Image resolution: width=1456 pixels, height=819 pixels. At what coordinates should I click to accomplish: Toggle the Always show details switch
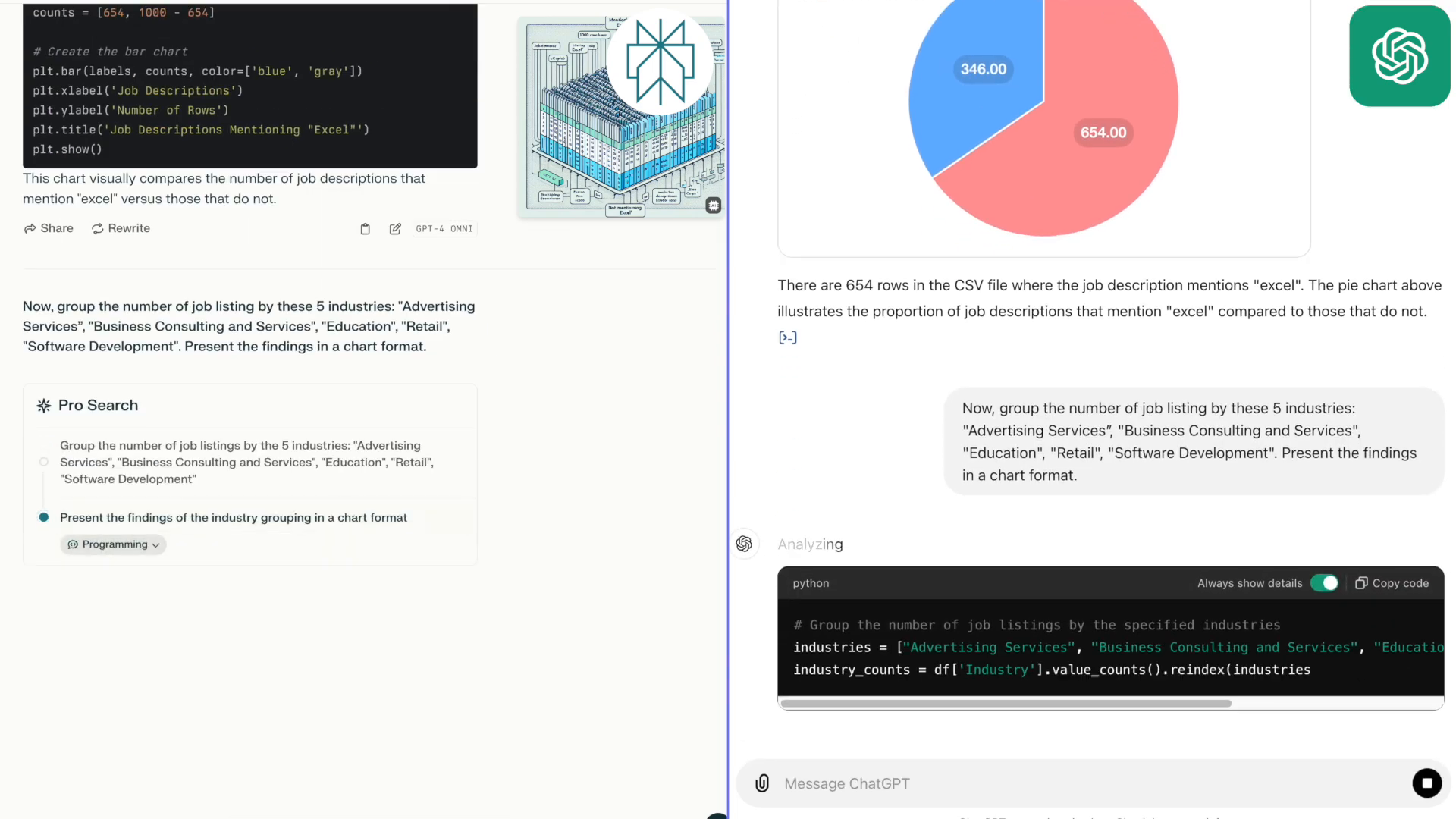(1326, 583)
